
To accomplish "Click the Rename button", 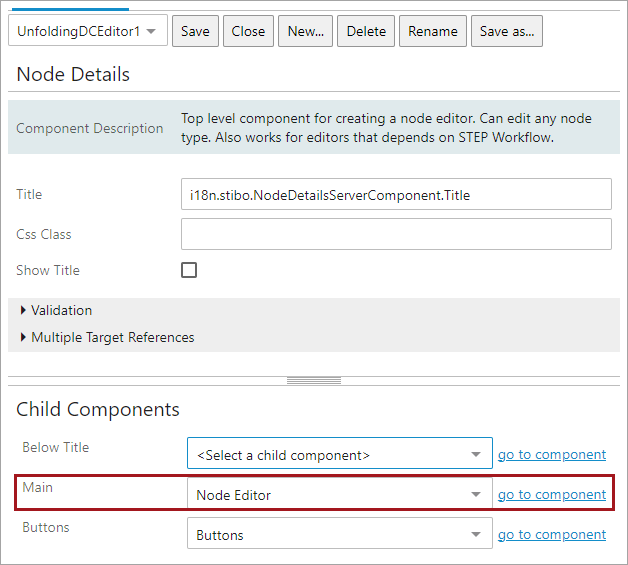I will click(x=433, y=31).
